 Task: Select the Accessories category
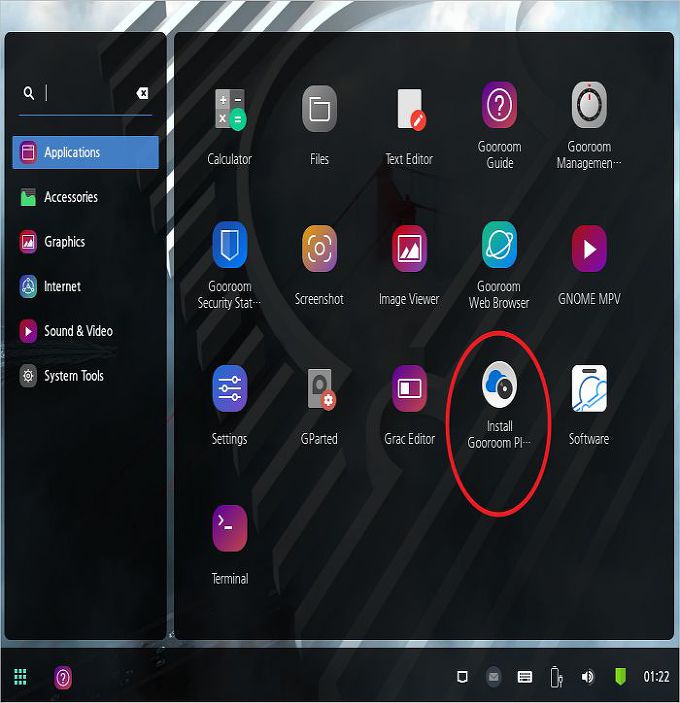pyautogui.click(x=70, y=197)
